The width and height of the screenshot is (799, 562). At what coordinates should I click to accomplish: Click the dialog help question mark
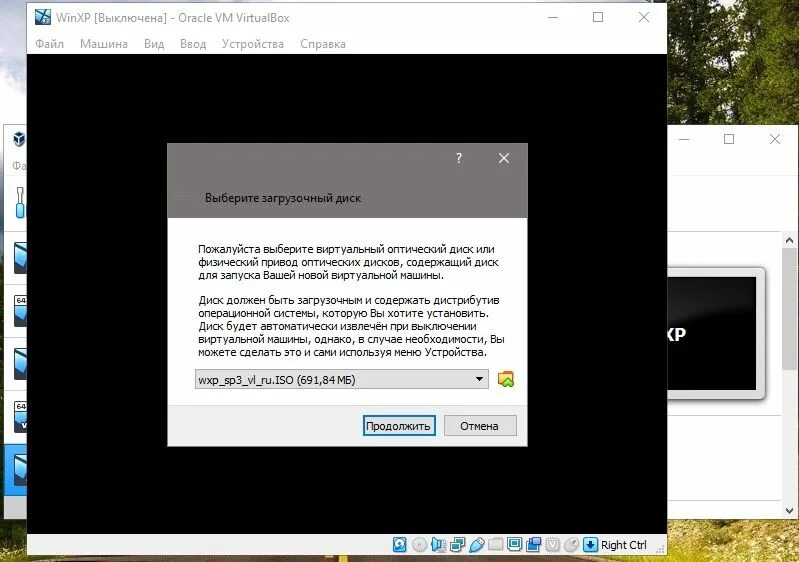coord(459,158)
